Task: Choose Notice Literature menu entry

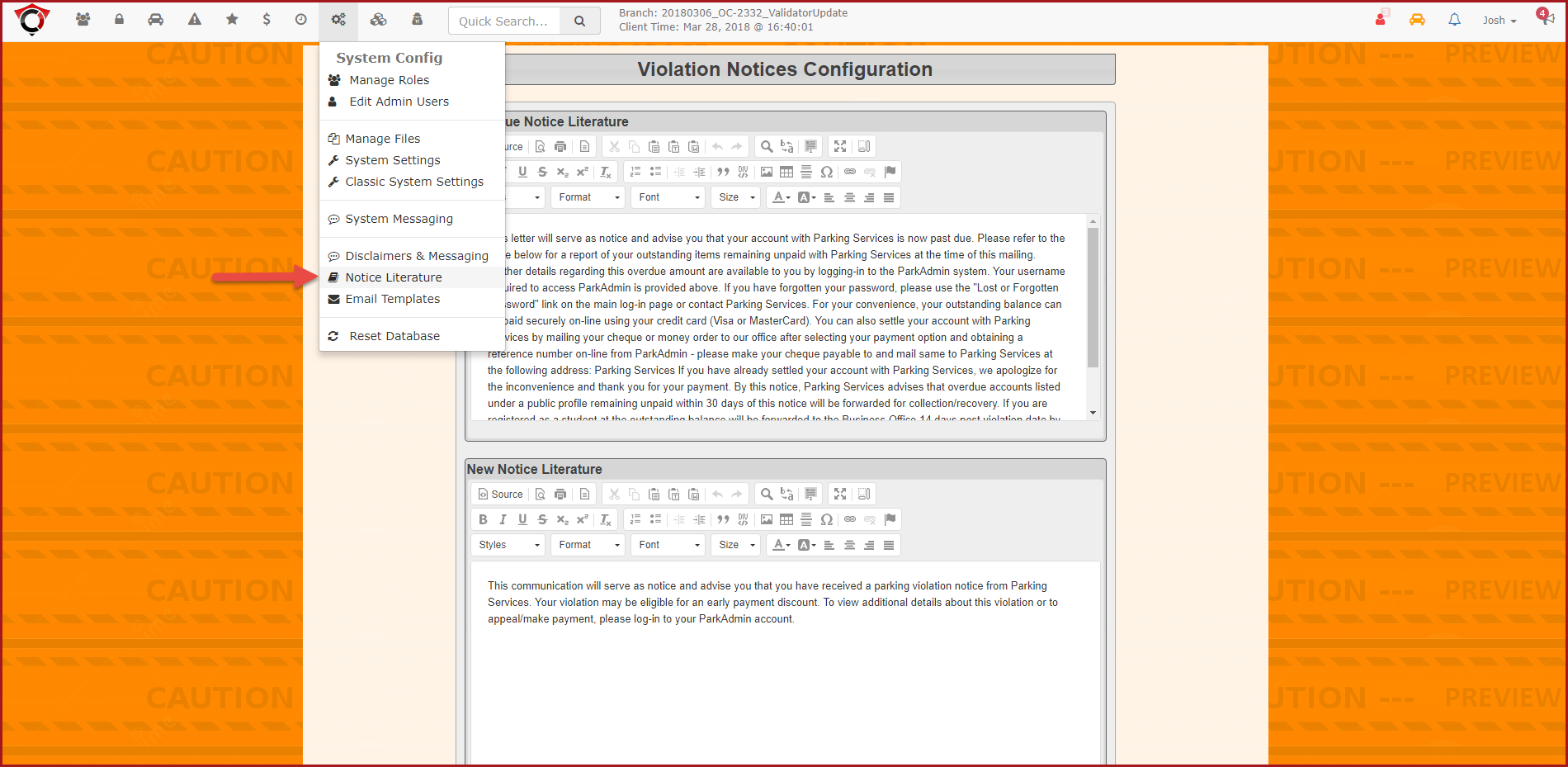Action: [393, 277]
